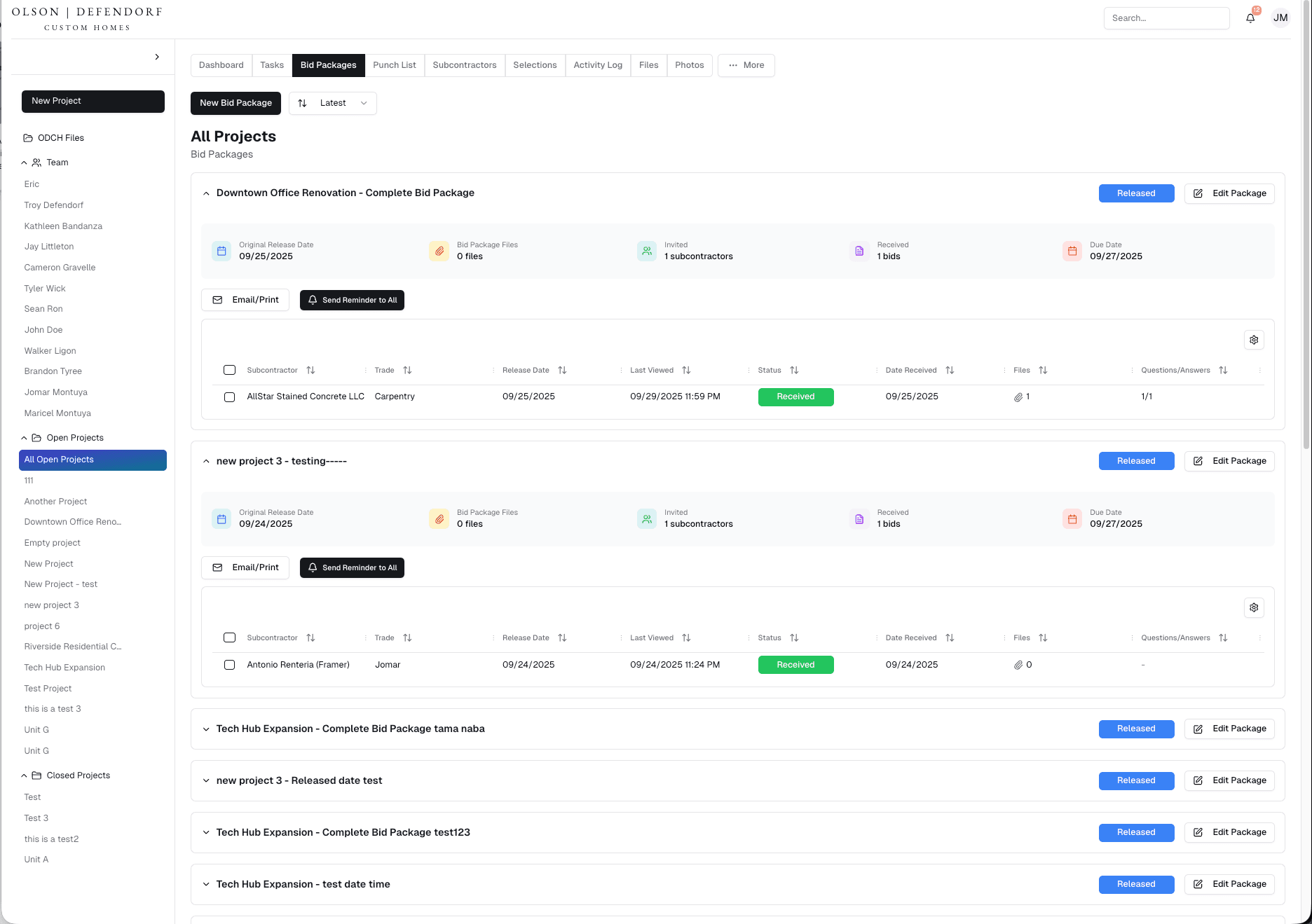Collapse the left sidebar with the arrow
The height and width of the screenshot is (924, 1312).
tap(157, 57)
